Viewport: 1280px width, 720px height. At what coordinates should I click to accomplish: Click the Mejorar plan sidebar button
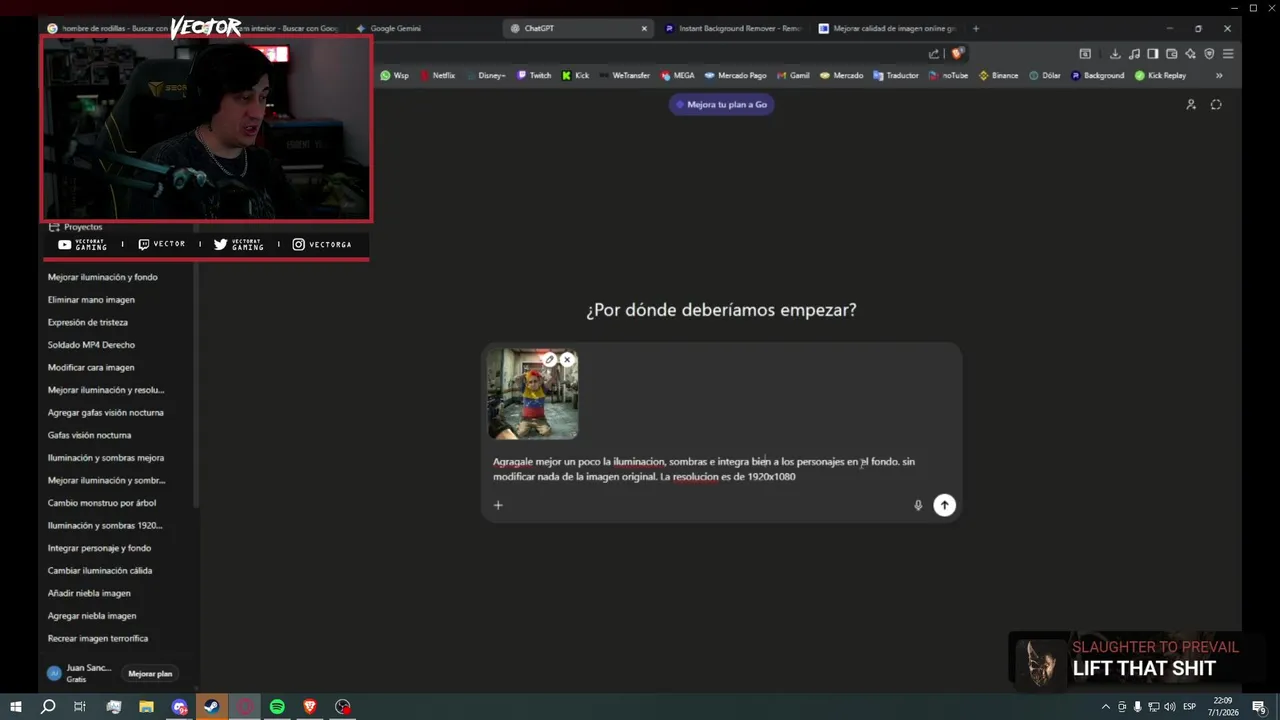click(150, 674)
